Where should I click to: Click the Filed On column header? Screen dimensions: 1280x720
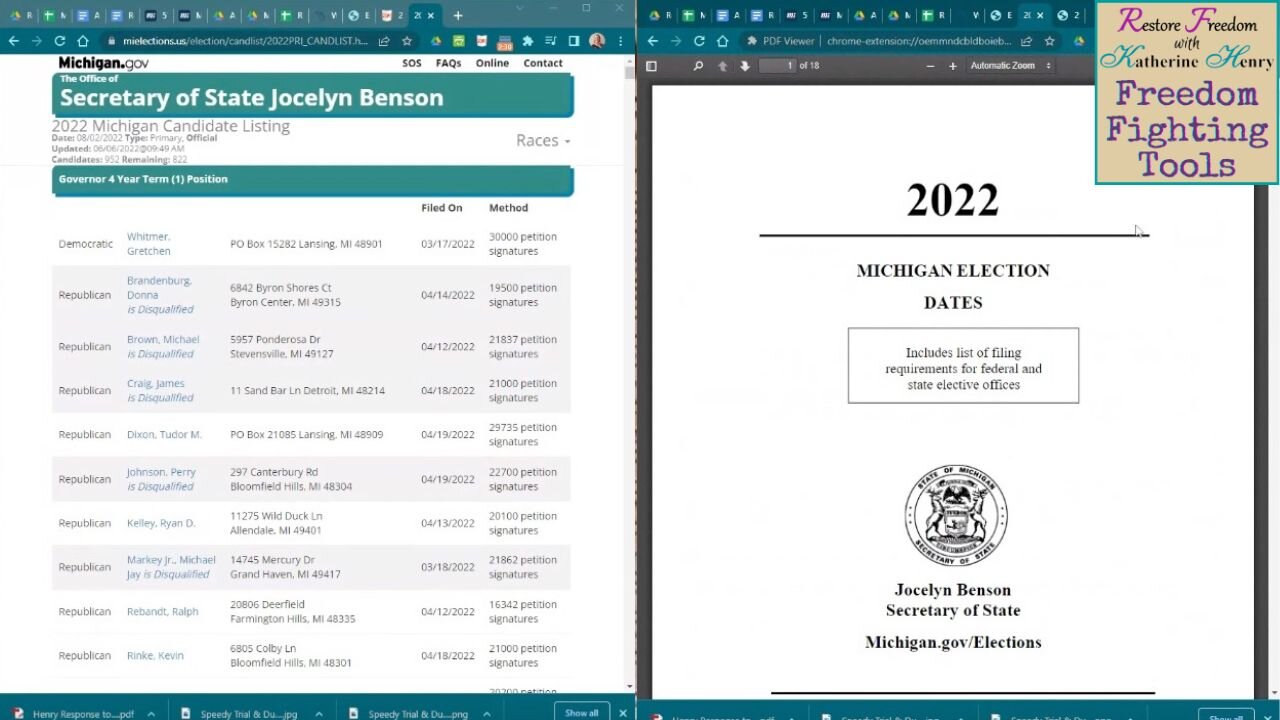[x=442, y=208]
